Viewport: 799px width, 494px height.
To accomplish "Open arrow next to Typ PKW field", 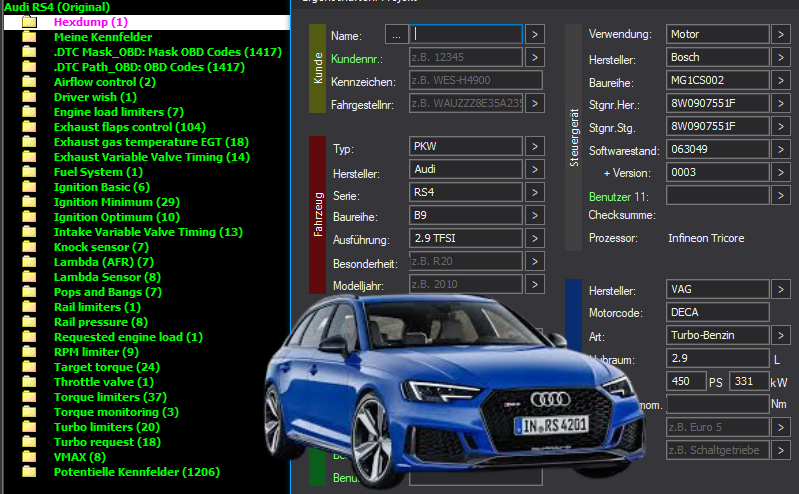I will click(535, 146).
